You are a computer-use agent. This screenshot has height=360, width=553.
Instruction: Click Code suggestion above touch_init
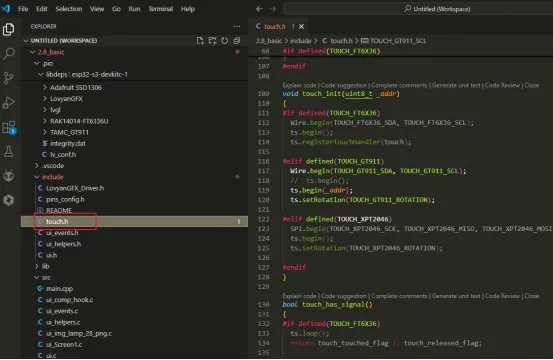coord(344,85)
